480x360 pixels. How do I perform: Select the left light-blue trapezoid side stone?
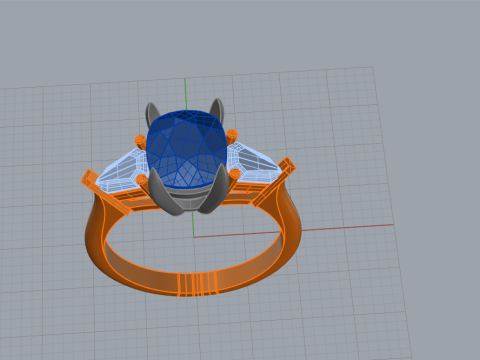[x=122, y=172]
